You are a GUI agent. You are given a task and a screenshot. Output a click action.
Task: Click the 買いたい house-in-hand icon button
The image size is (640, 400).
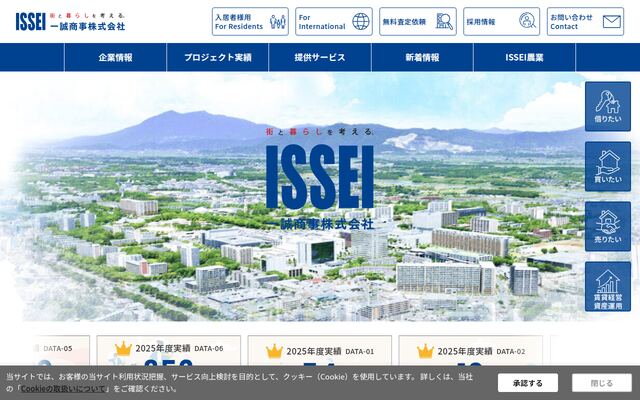(608, 167)
